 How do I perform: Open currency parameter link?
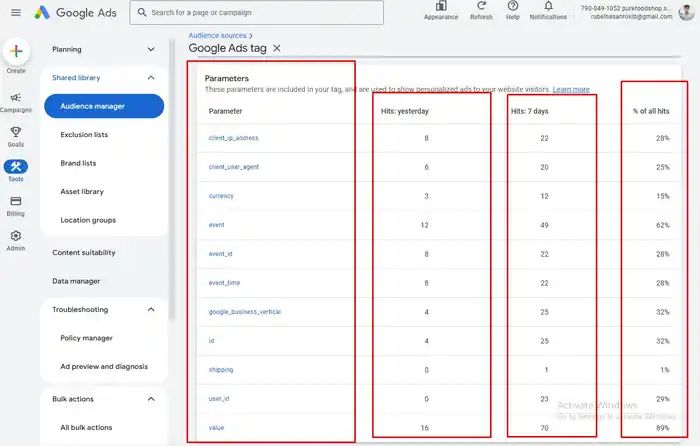coord(221,196)
